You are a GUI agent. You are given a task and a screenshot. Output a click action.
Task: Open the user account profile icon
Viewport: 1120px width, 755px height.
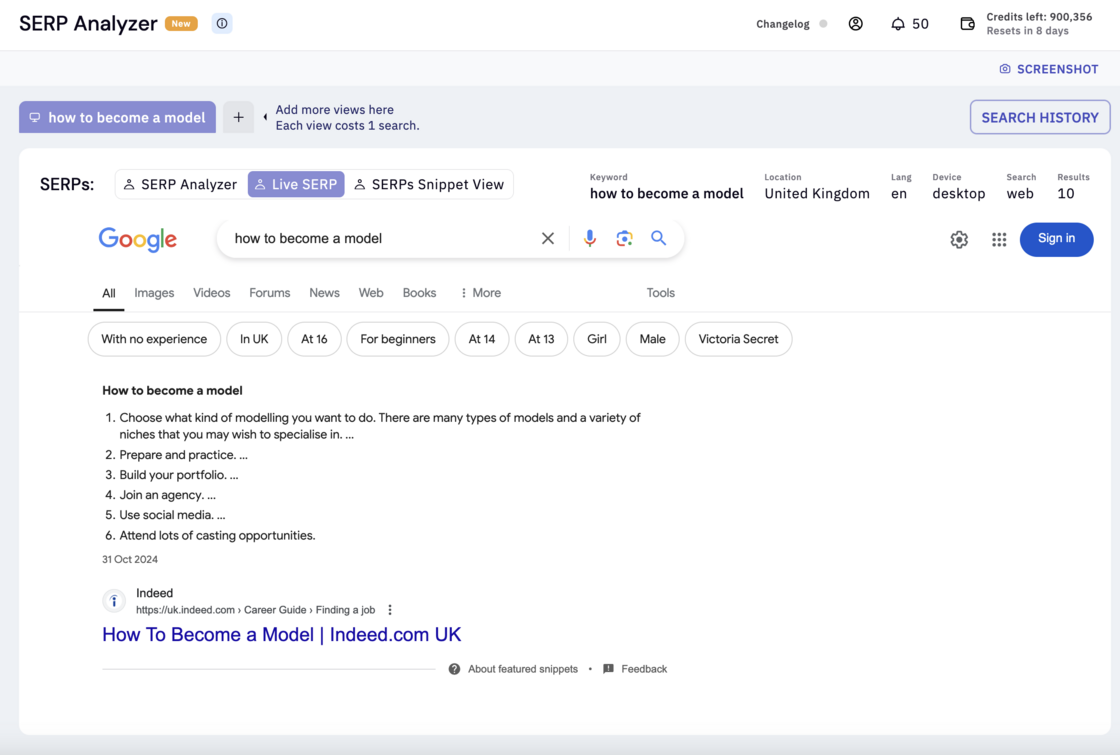pos(855,24)
